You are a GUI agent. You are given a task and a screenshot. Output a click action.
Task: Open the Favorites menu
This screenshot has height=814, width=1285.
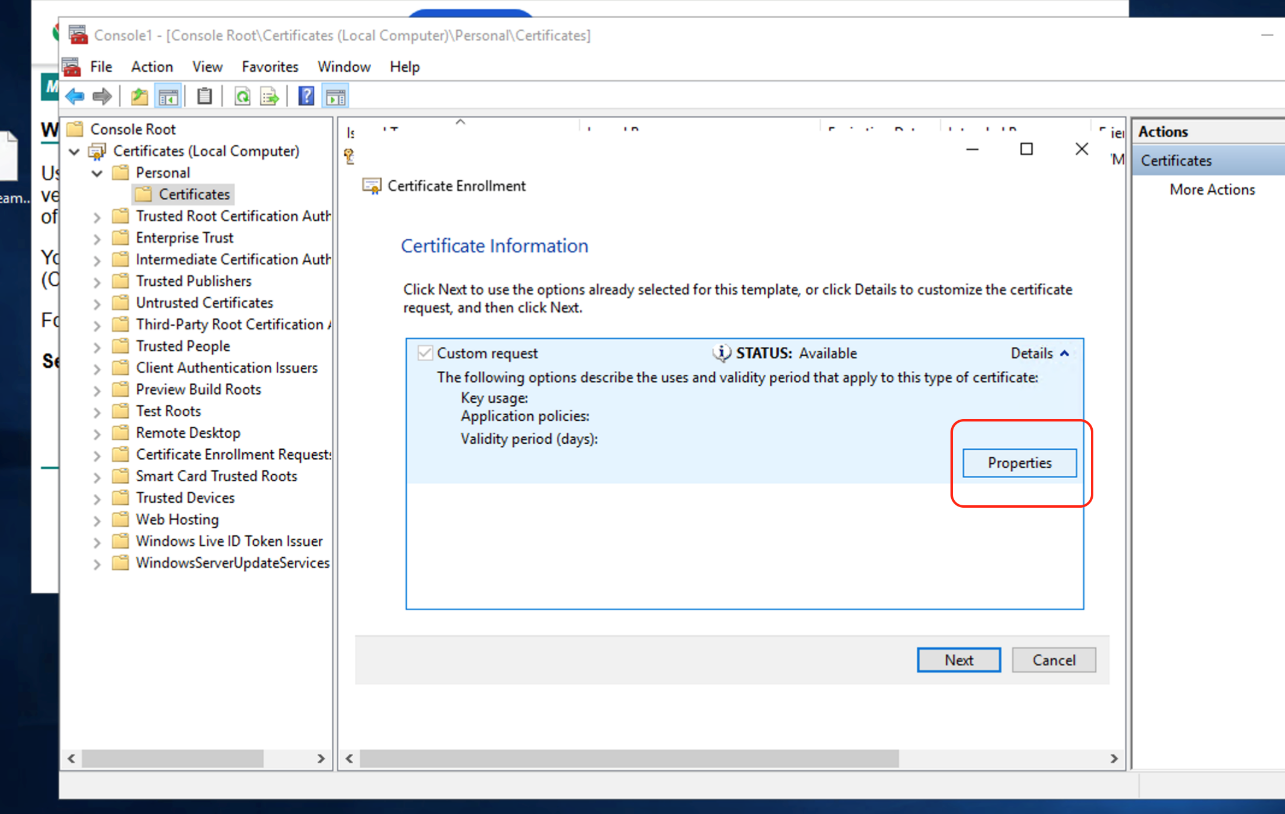270,67
